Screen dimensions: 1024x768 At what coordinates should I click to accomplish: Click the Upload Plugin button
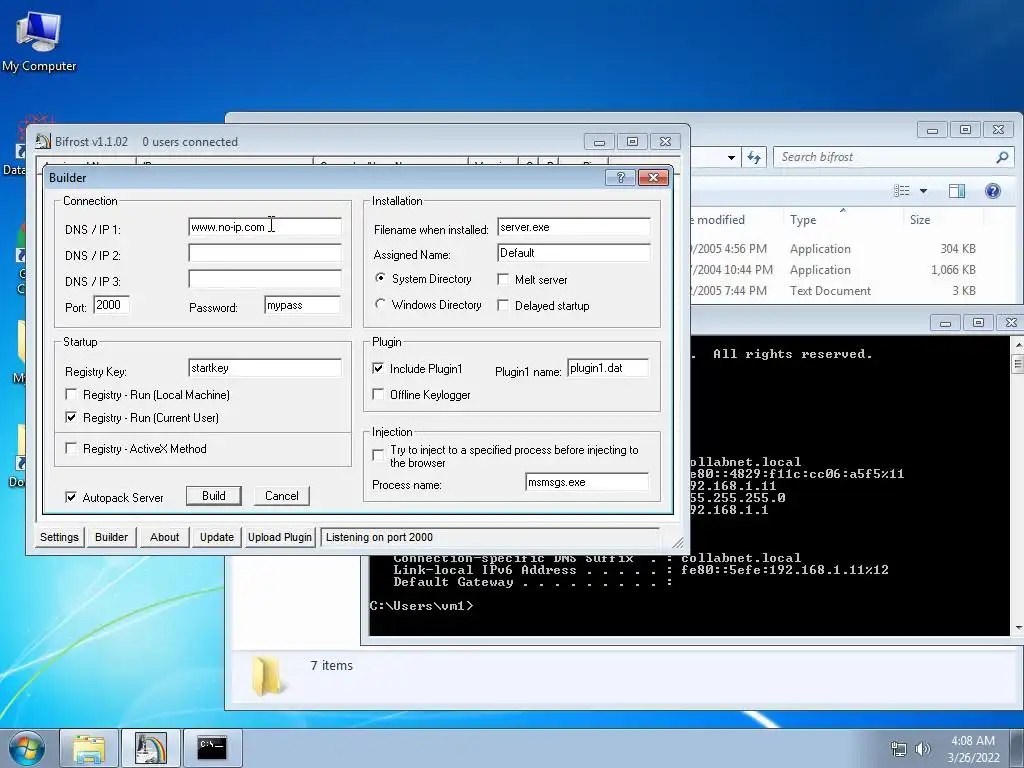pos(280,537)
